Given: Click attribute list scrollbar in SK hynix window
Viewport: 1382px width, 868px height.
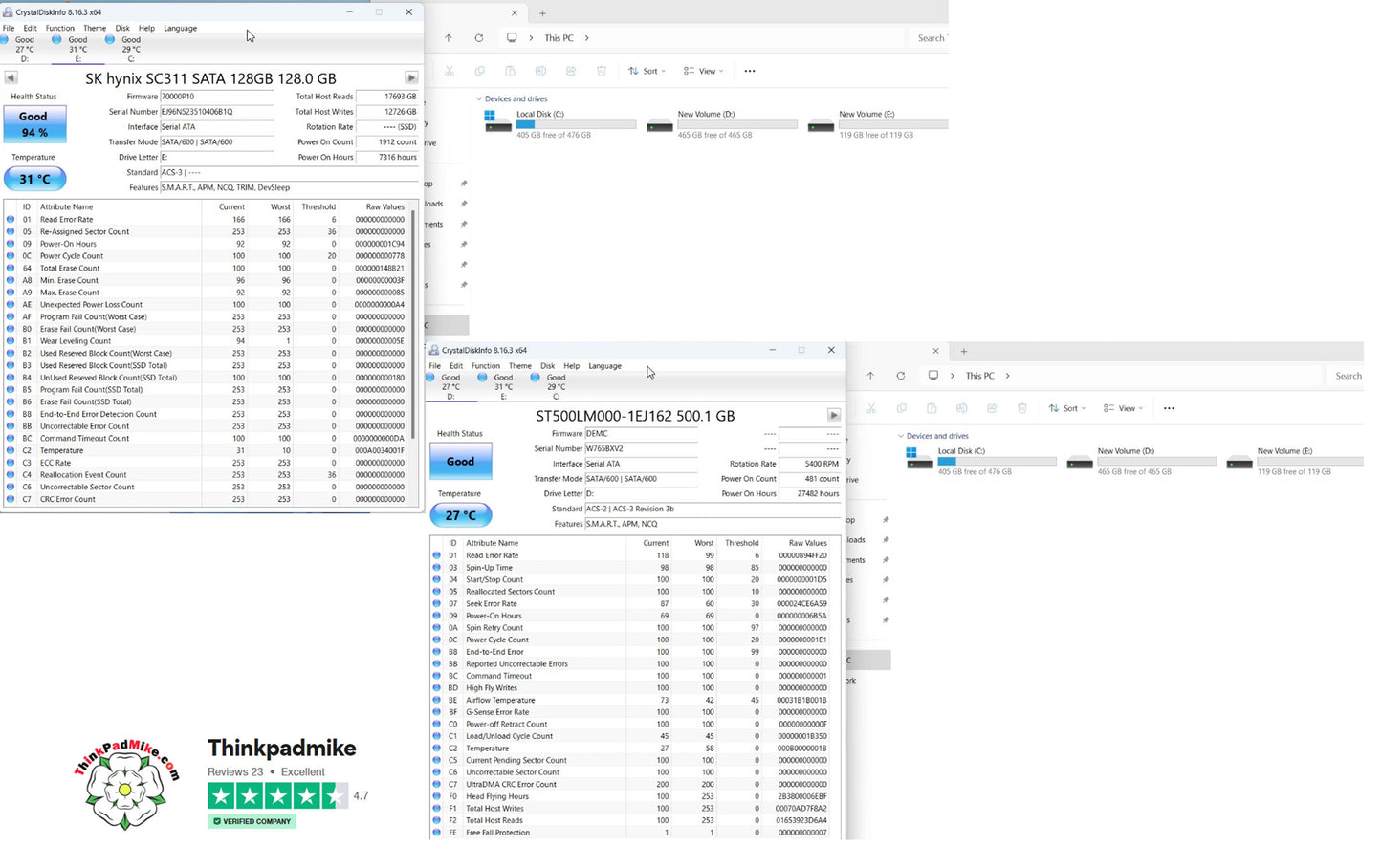Looking at the screenshot, I should (413, 325).
